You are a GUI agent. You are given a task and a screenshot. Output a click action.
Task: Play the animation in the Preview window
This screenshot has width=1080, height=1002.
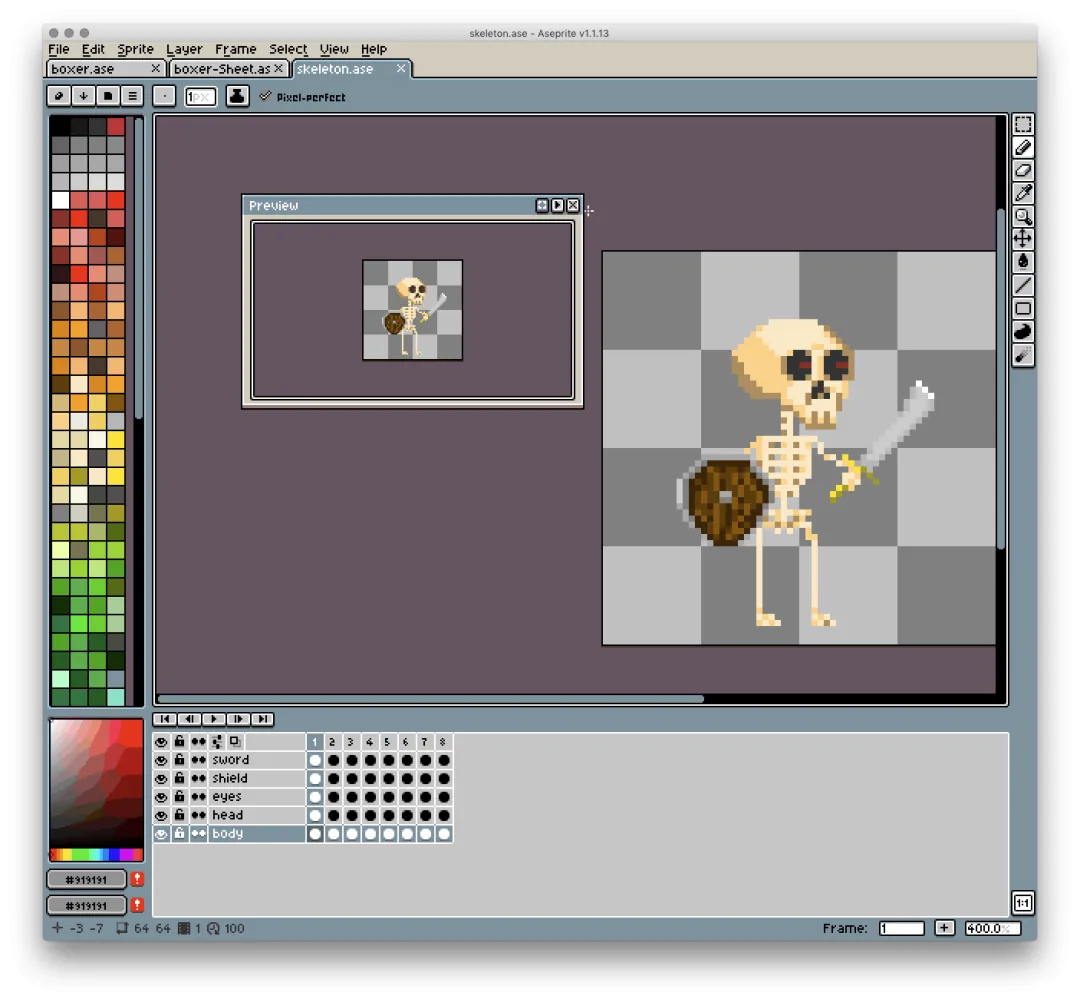tap(557, 205)
